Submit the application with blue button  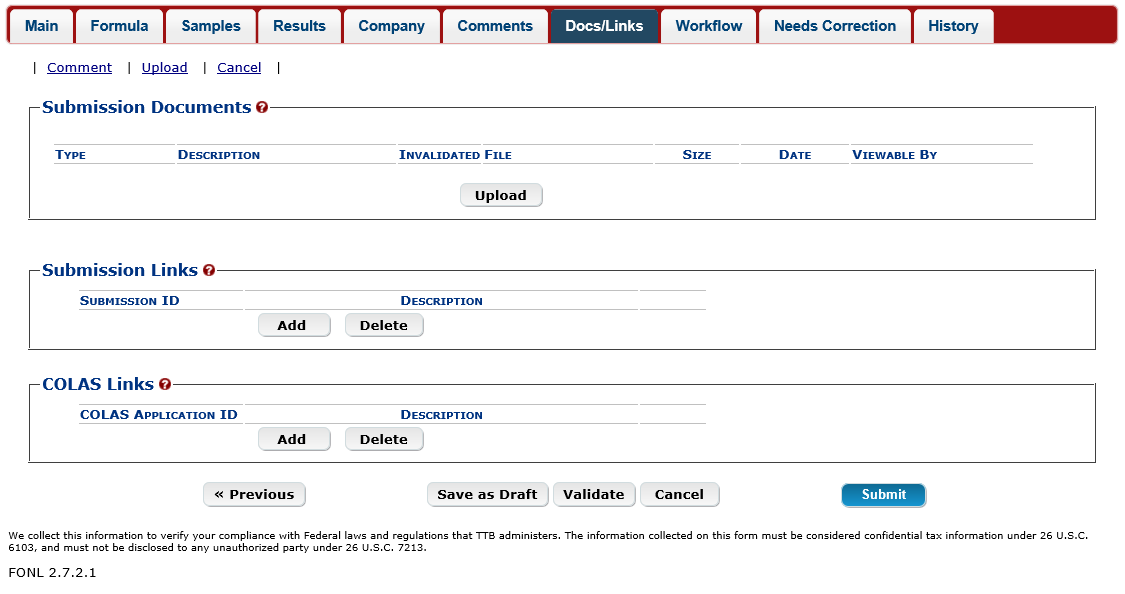(883, 494)
